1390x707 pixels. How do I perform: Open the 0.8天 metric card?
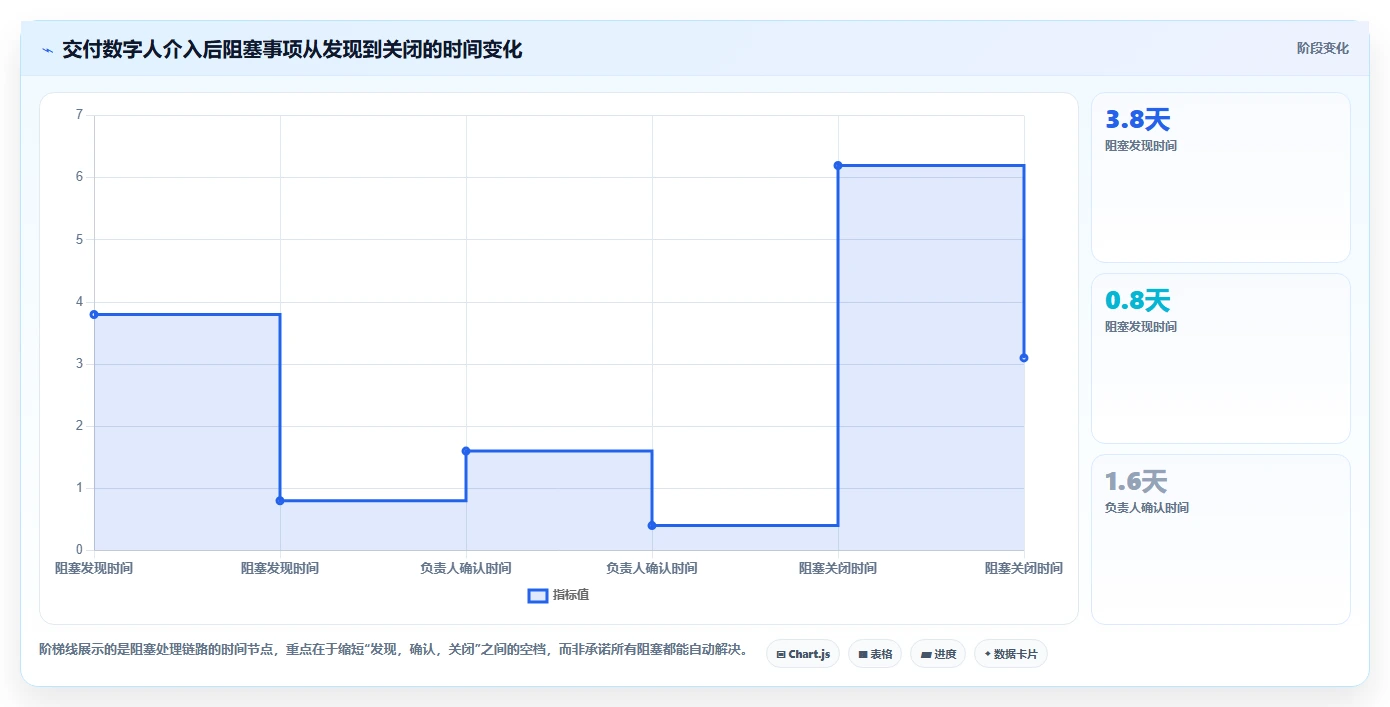click(1221, 359)
